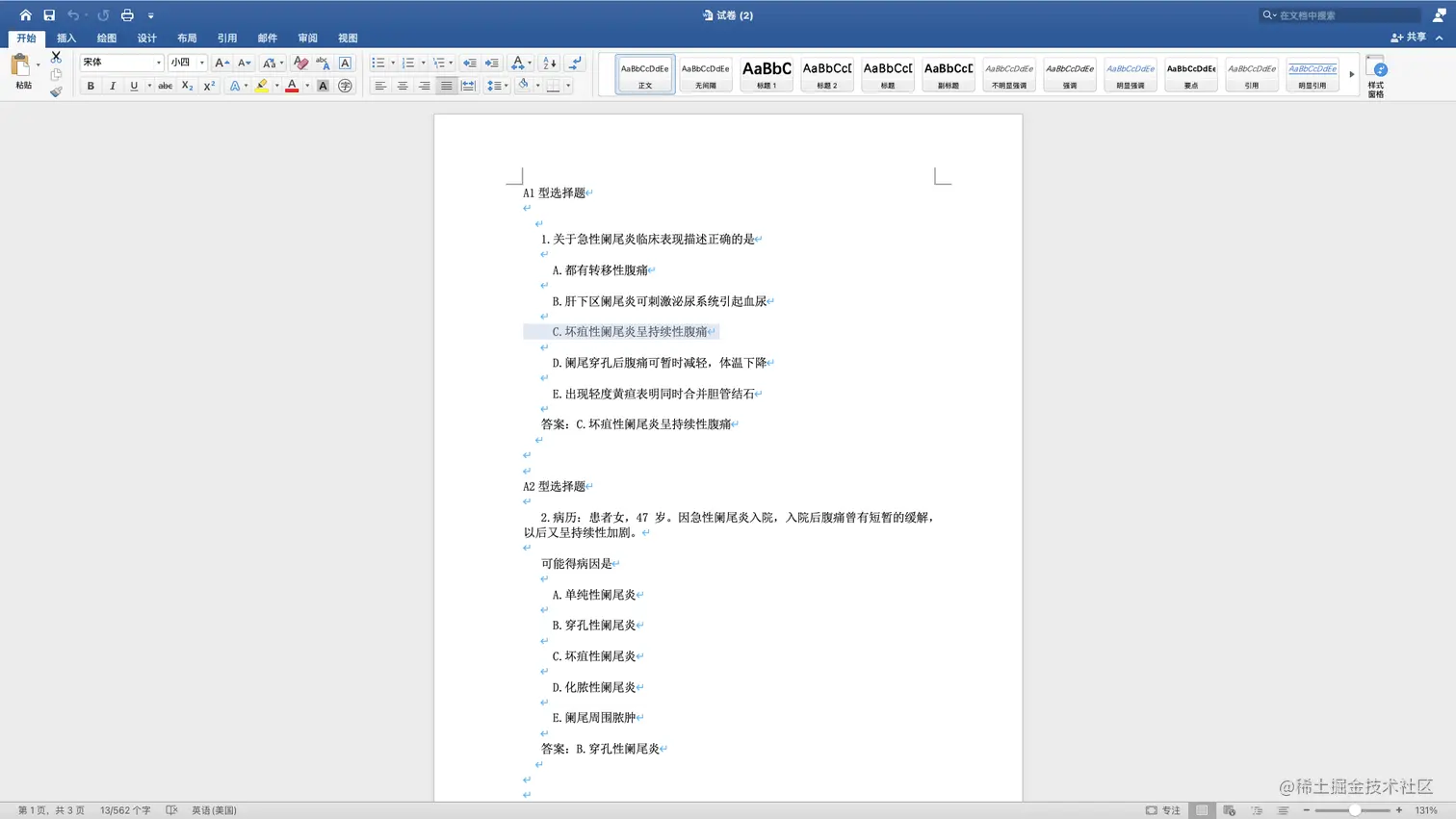Switch to the 设计 ribbon tab
The image size is (1456, 819).
point(146,38)
